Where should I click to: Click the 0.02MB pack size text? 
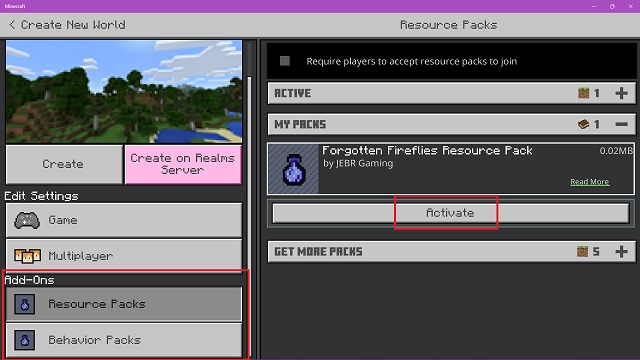616,151
